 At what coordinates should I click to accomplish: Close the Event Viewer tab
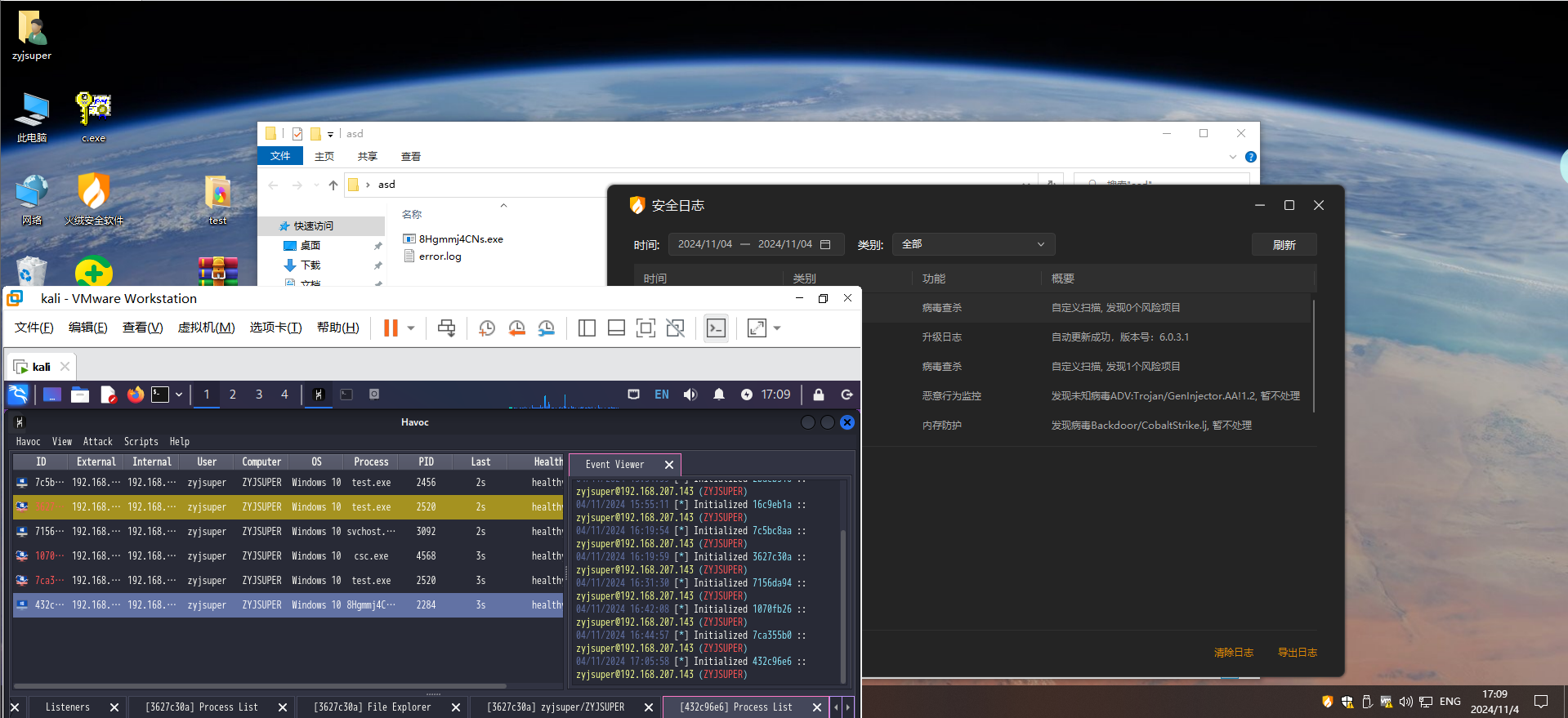(669, 465)
